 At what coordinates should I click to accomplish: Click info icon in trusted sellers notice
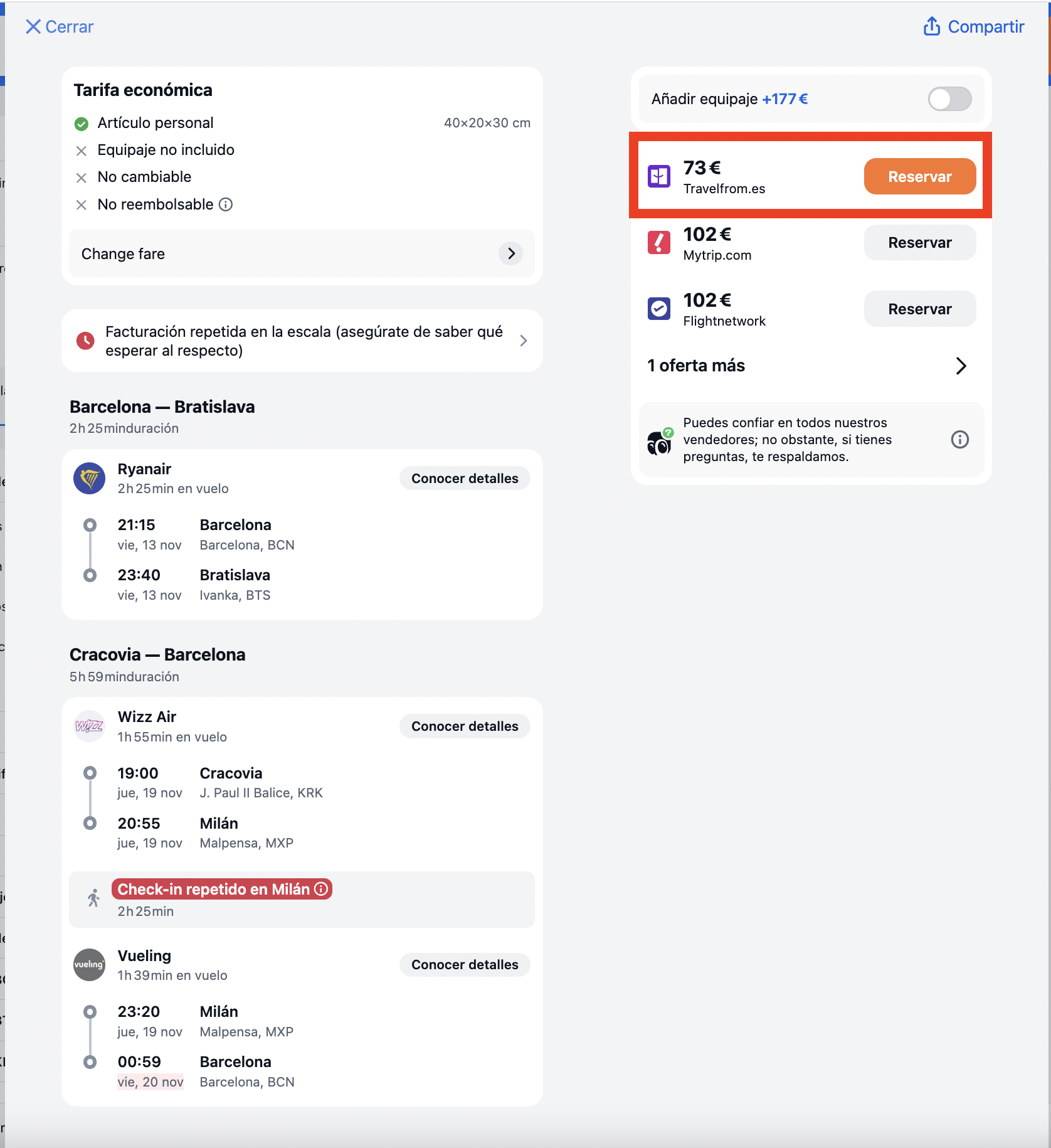pos(959,439)
